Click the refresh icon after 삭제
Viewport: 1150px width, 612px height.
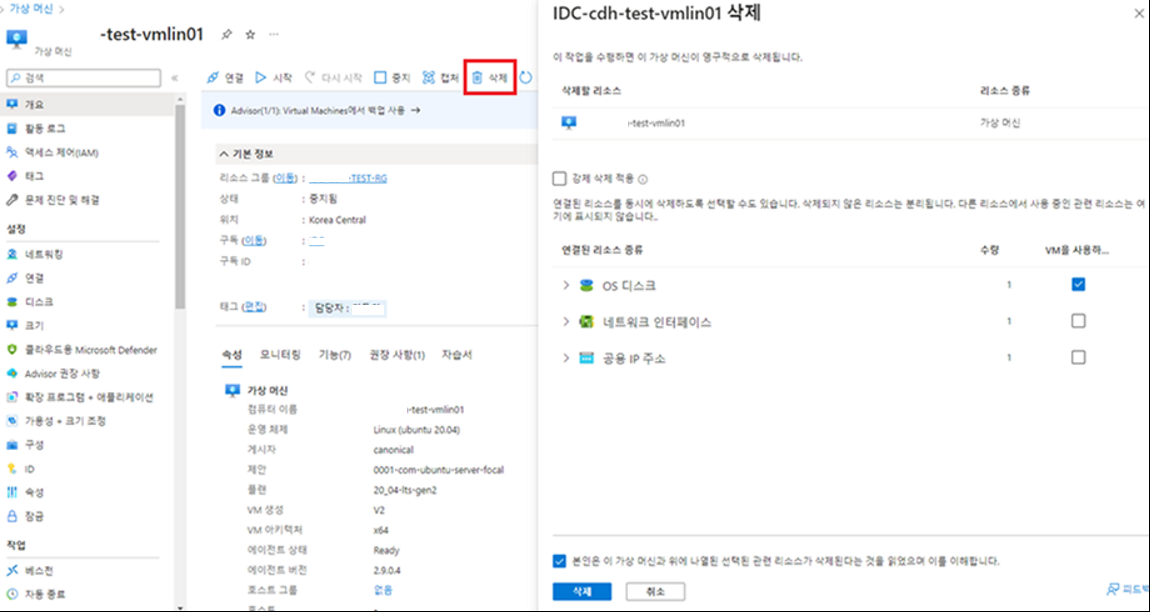pos(526,78)
